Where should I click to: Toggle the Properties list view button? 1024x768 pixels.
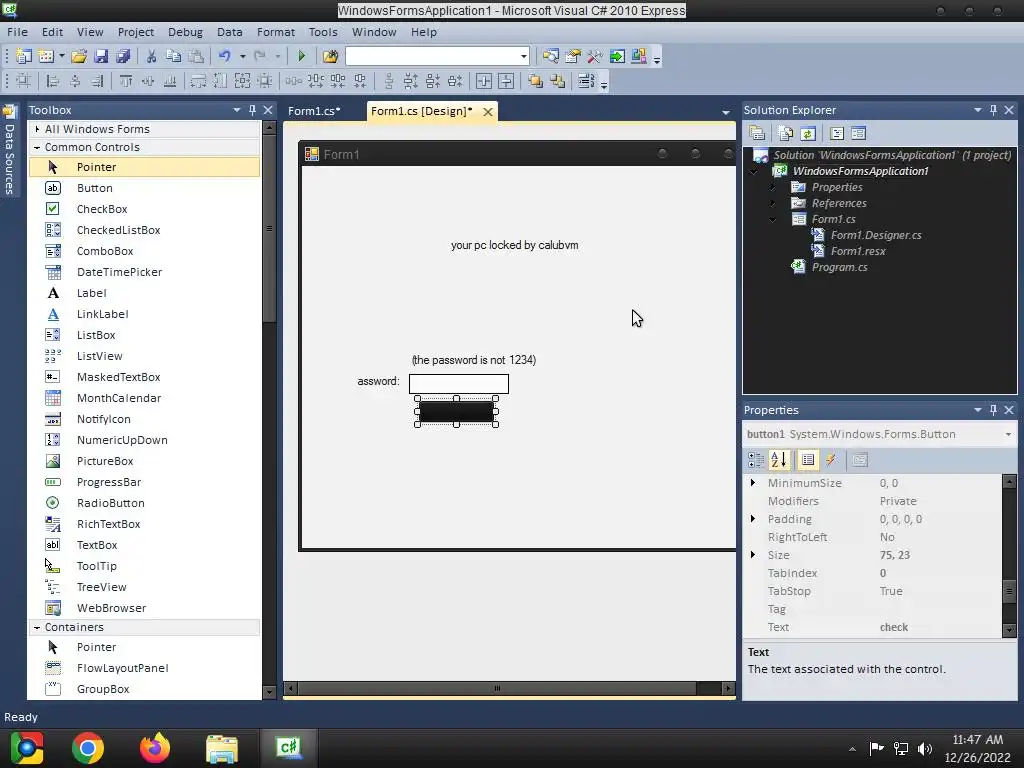(808, 460)
